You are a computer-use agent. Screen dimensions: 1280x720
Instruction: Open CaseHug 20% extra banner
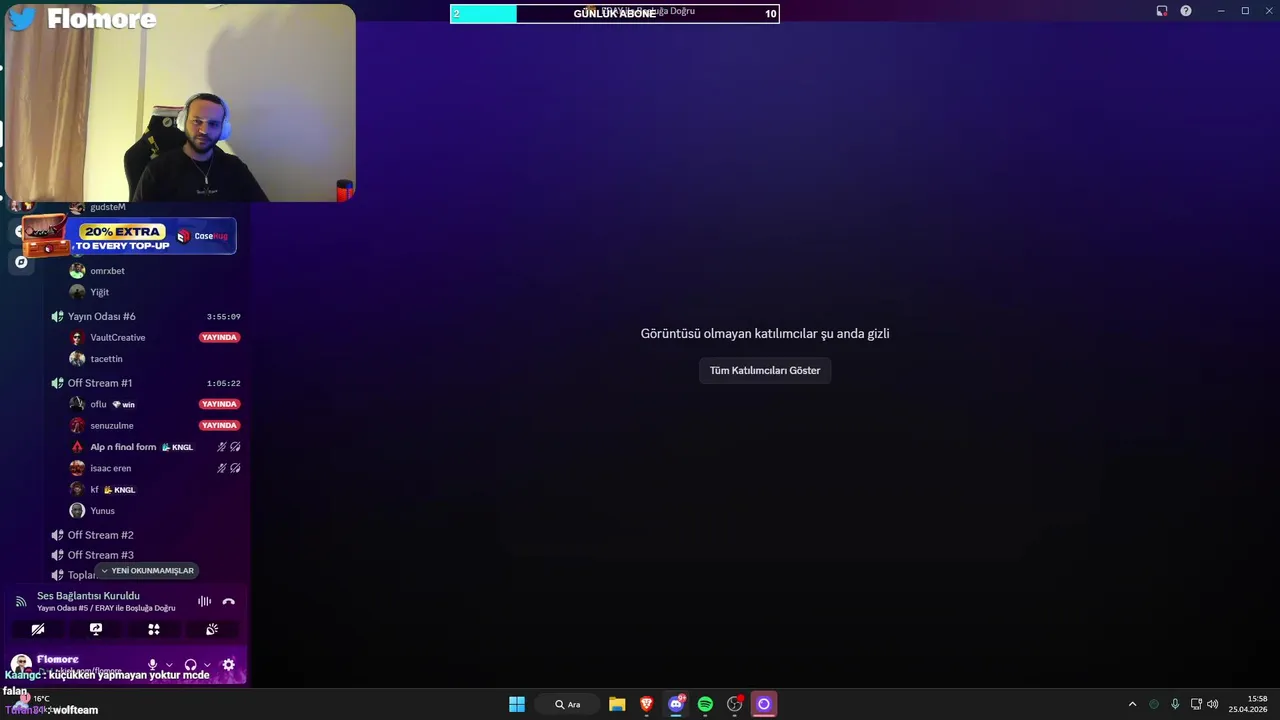tap(129, 237)
